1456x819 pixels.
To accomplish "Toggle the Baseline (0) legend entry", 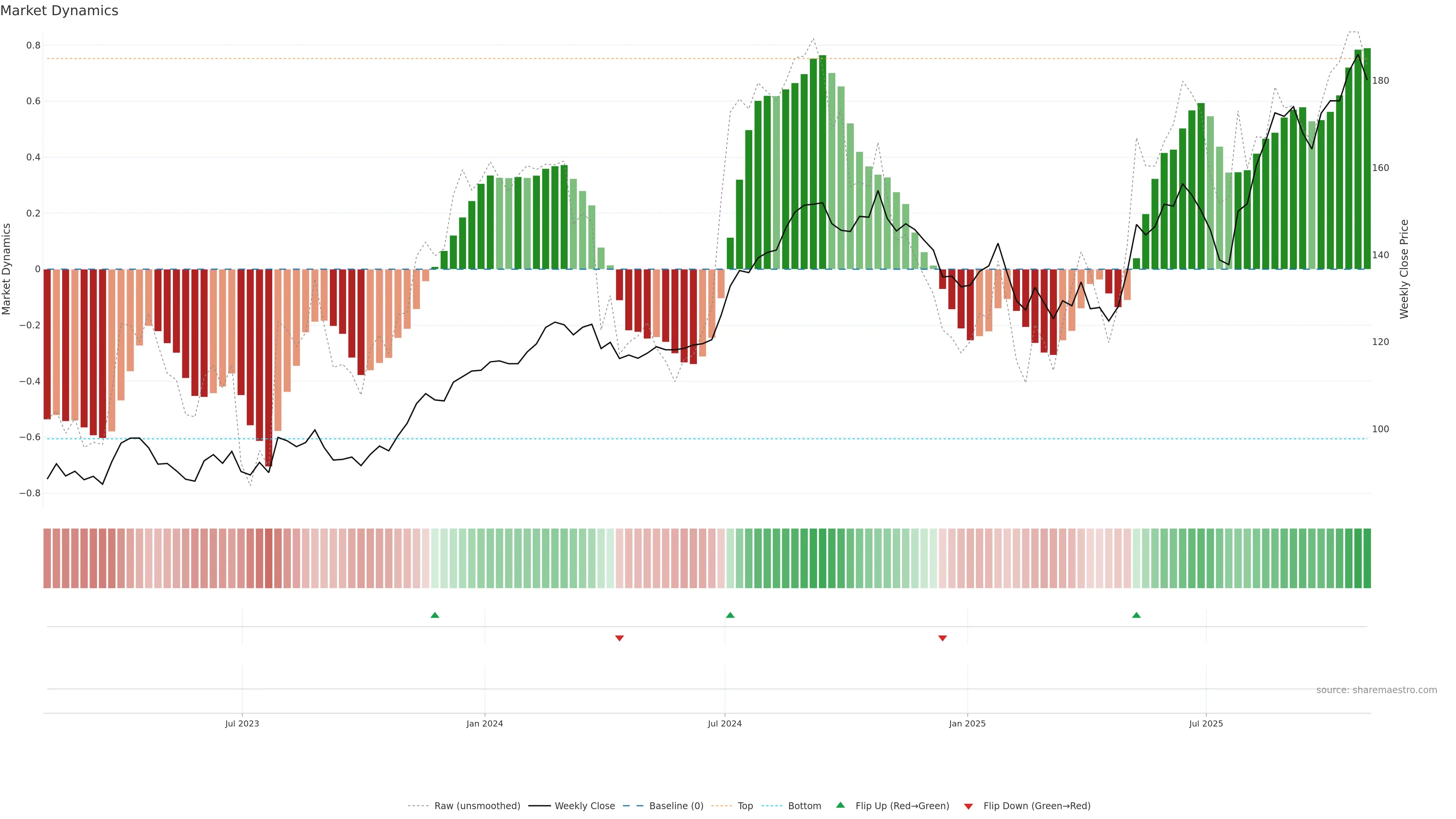I will click(676, 806).
